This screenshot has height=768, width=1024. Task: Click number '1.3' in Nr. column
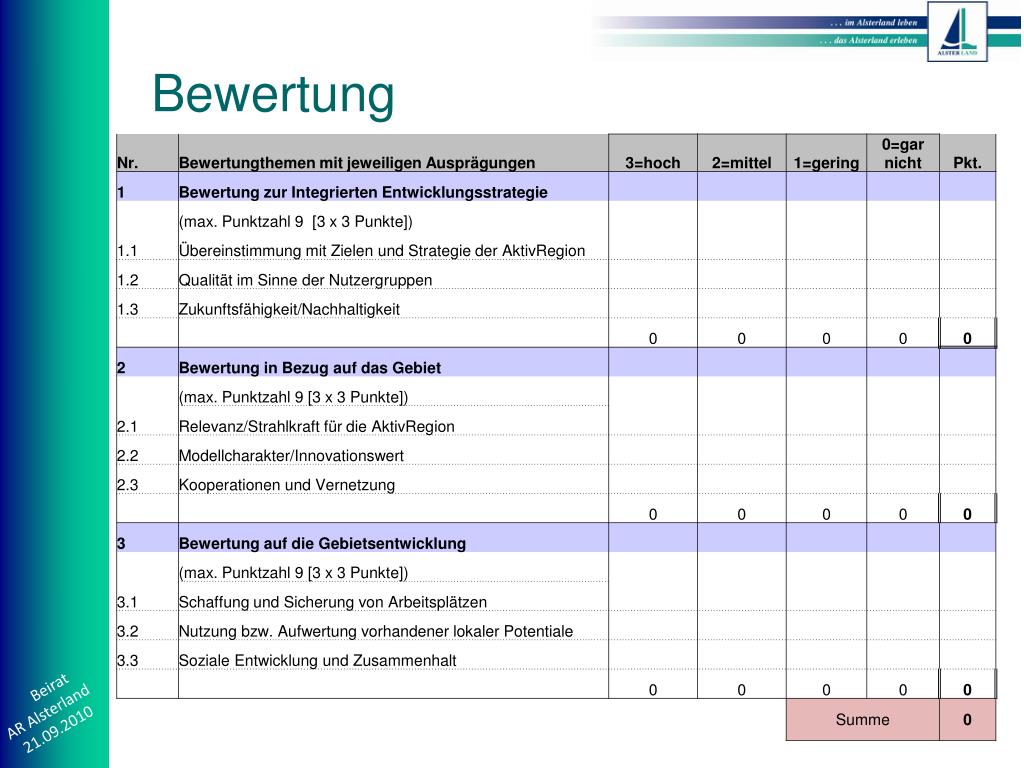pyautogui.click(x=127, y=310)
